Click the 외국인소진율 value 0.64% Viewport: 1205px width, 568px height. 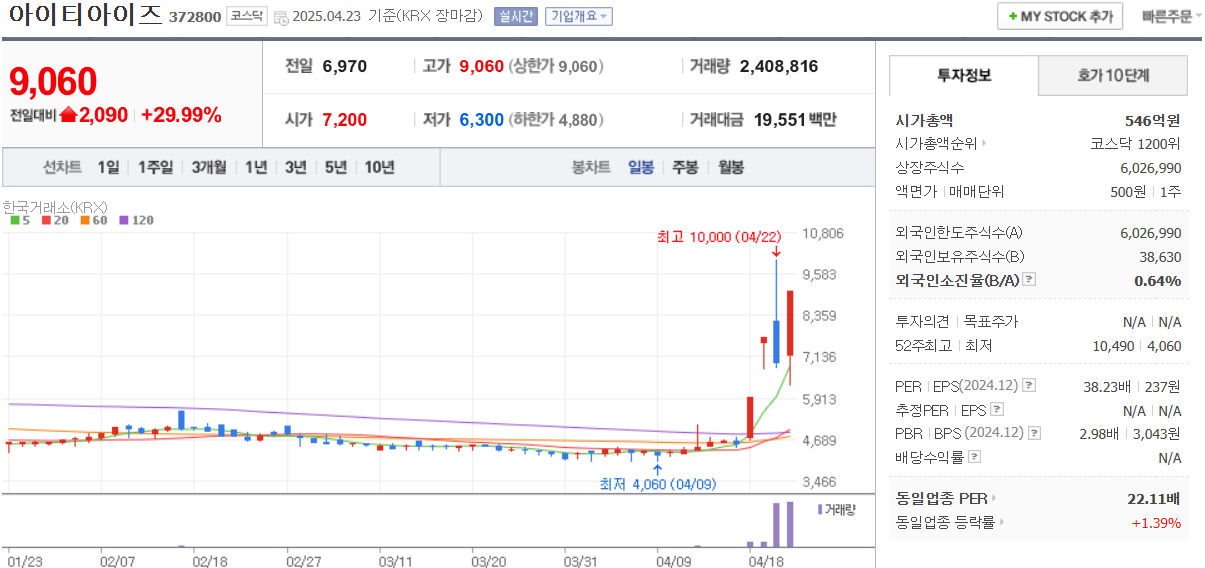pos(1158,280)
